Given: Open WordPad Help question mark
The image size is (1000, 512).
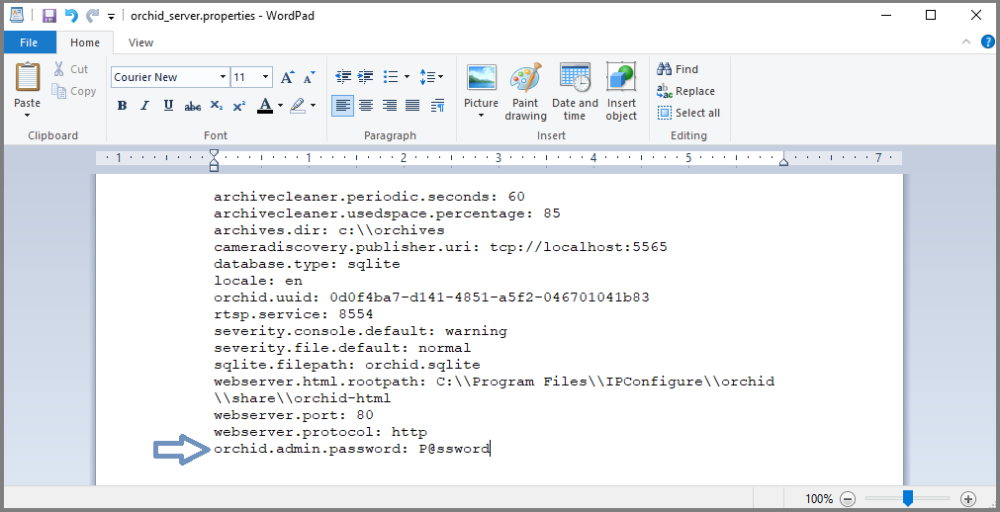Looking at the screenshot, I should [987, 42].
